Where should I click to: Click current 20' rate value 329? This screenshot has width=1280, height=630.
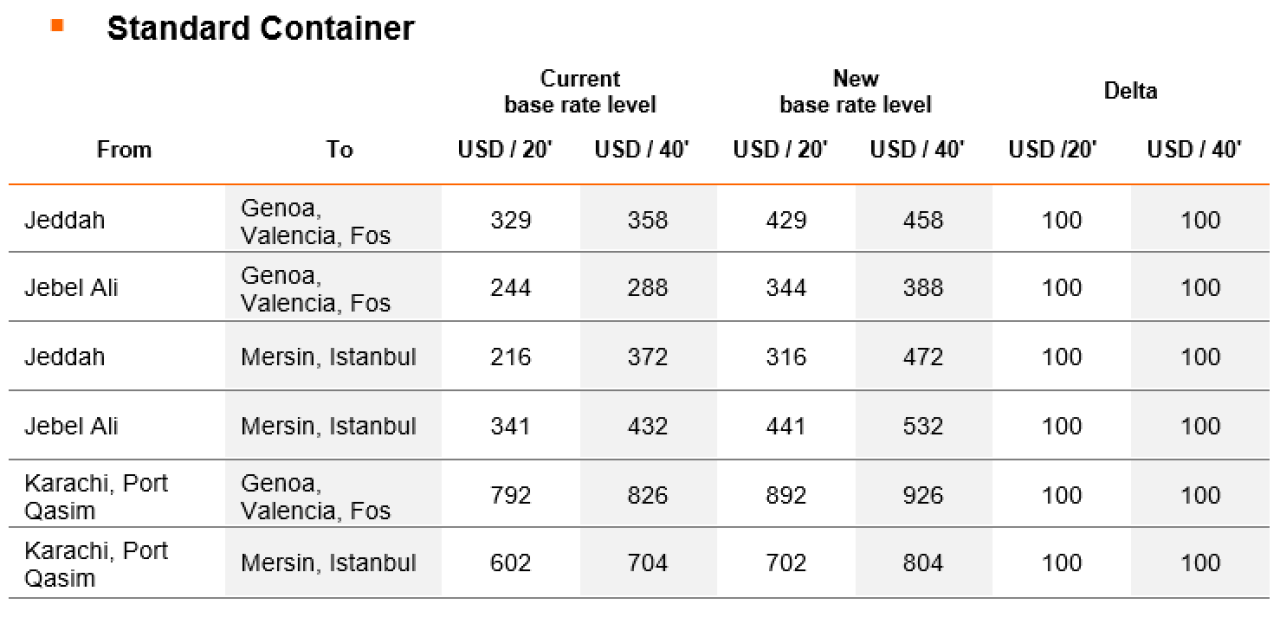511,220
